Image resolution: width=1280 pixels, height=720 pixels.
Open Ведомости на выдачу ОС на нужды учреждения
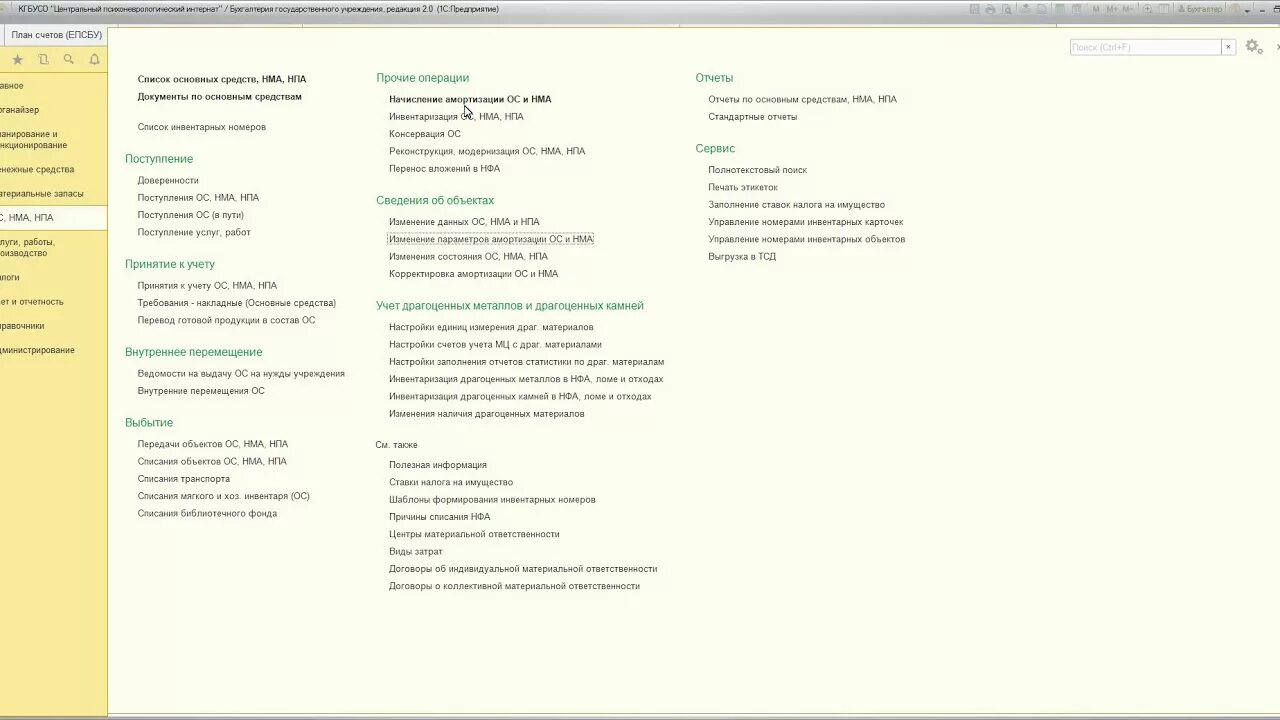241,373
